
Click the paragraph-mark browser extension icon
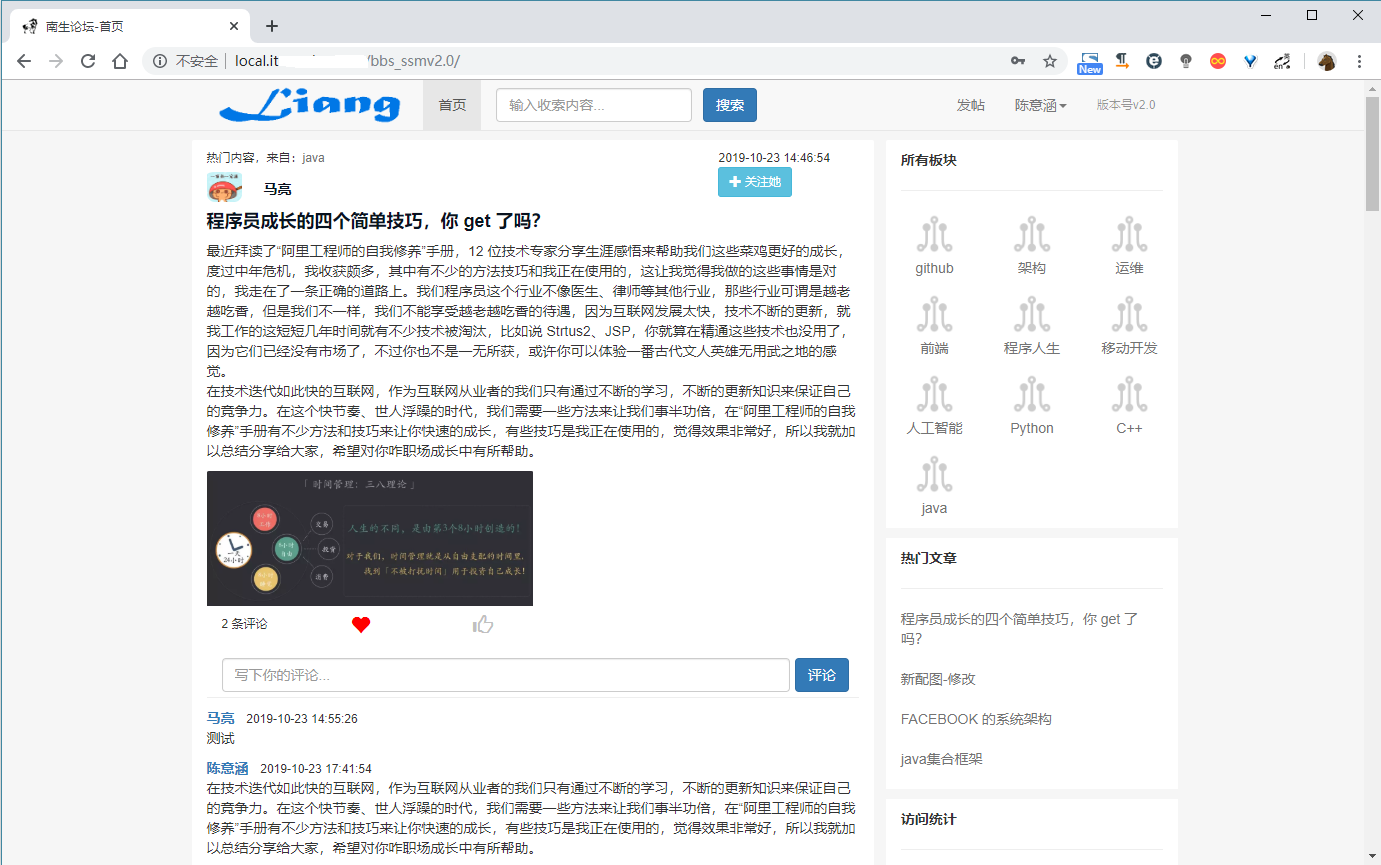pos(1122,61)
